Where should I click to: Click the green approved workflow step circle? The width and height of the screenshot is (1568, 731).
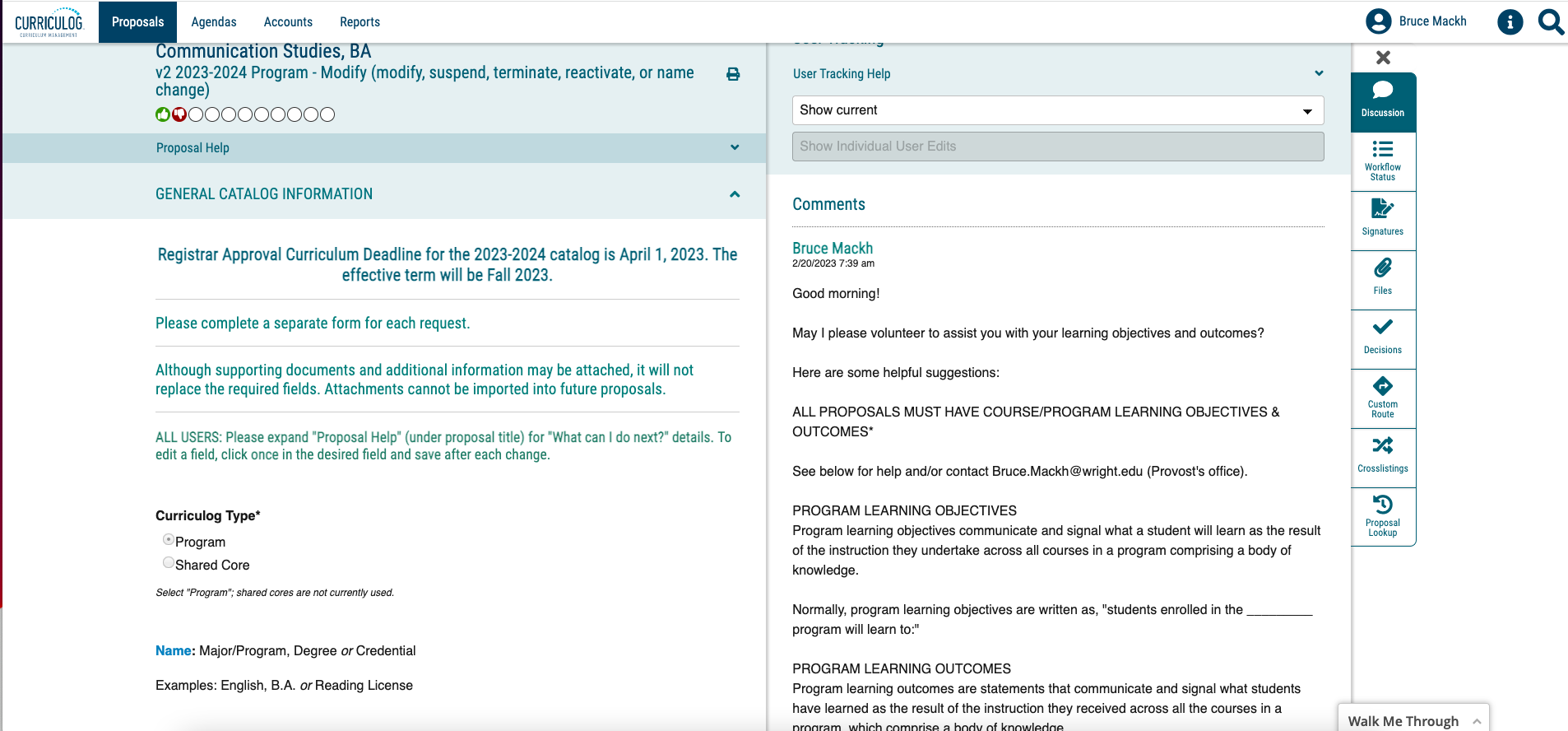pyautogui.click(x=163, y=114)
